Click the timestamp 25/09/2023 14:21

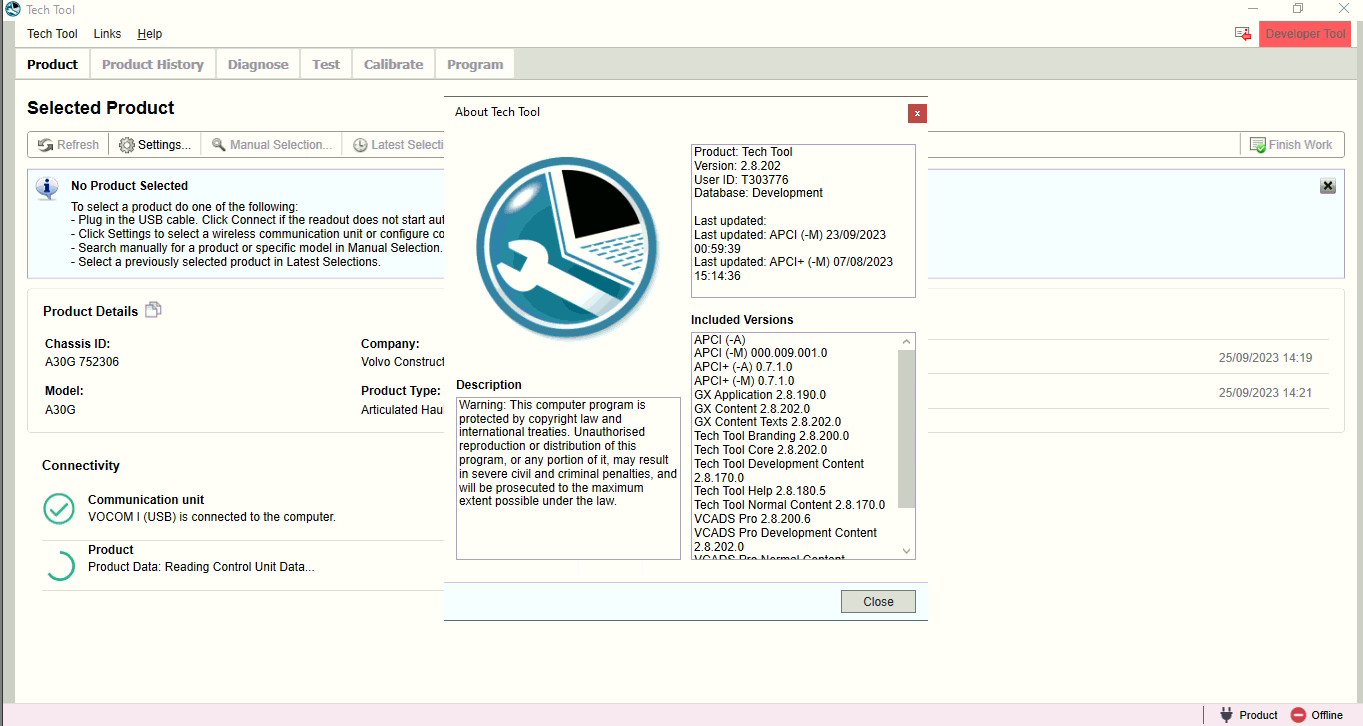pos(1265,393)
